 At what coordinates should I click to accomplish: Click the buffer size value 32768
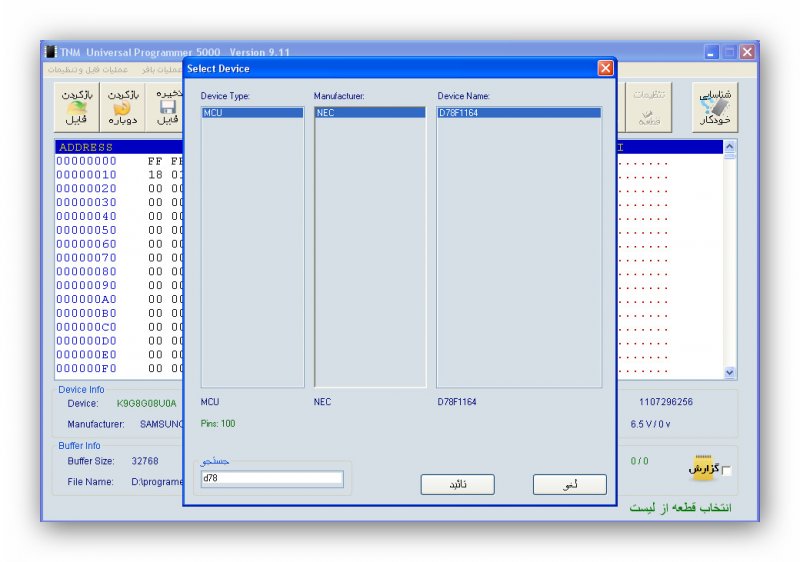coord(145,461)
